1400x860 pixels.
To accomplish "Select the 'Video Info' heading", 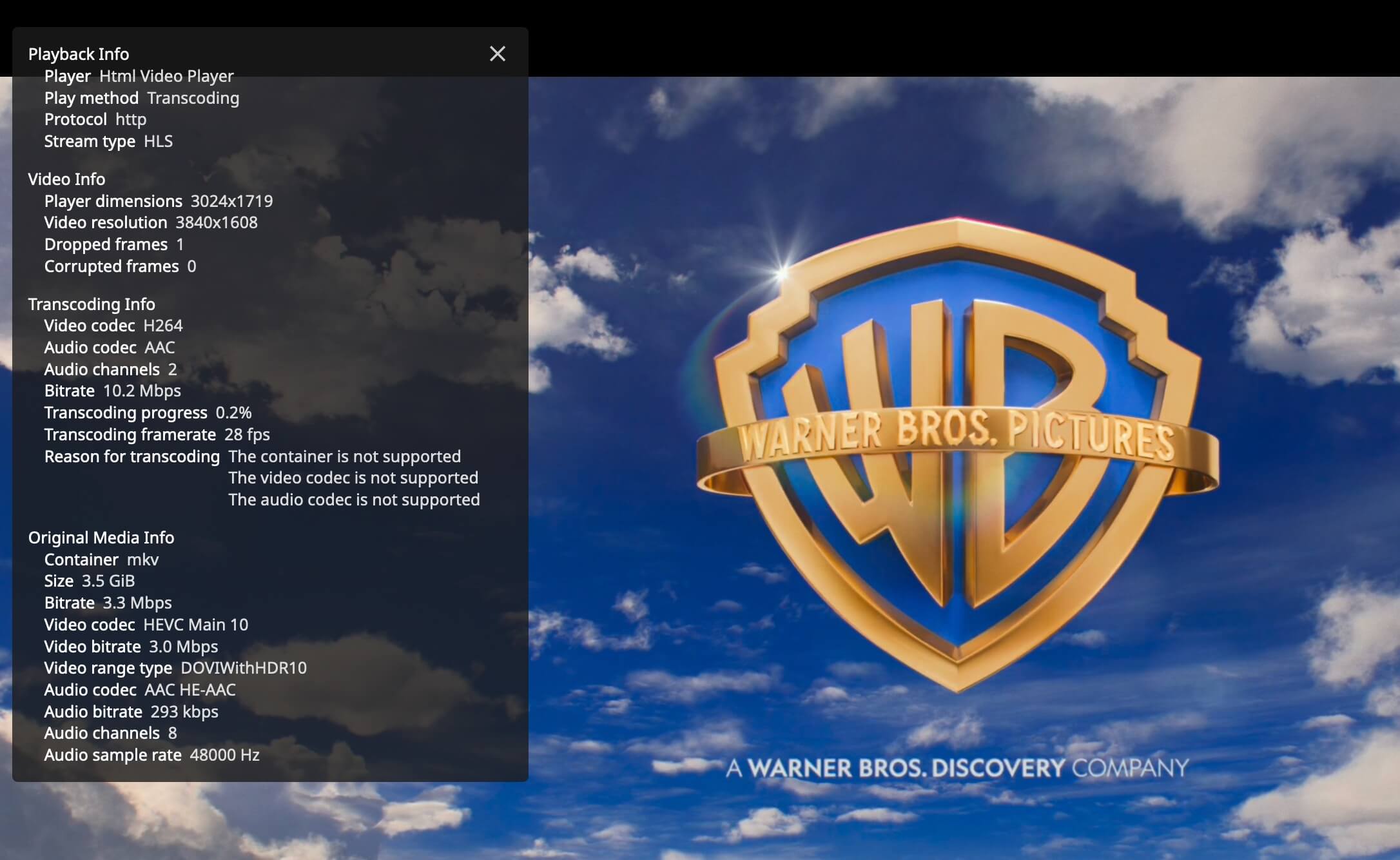I will [66, 179].
